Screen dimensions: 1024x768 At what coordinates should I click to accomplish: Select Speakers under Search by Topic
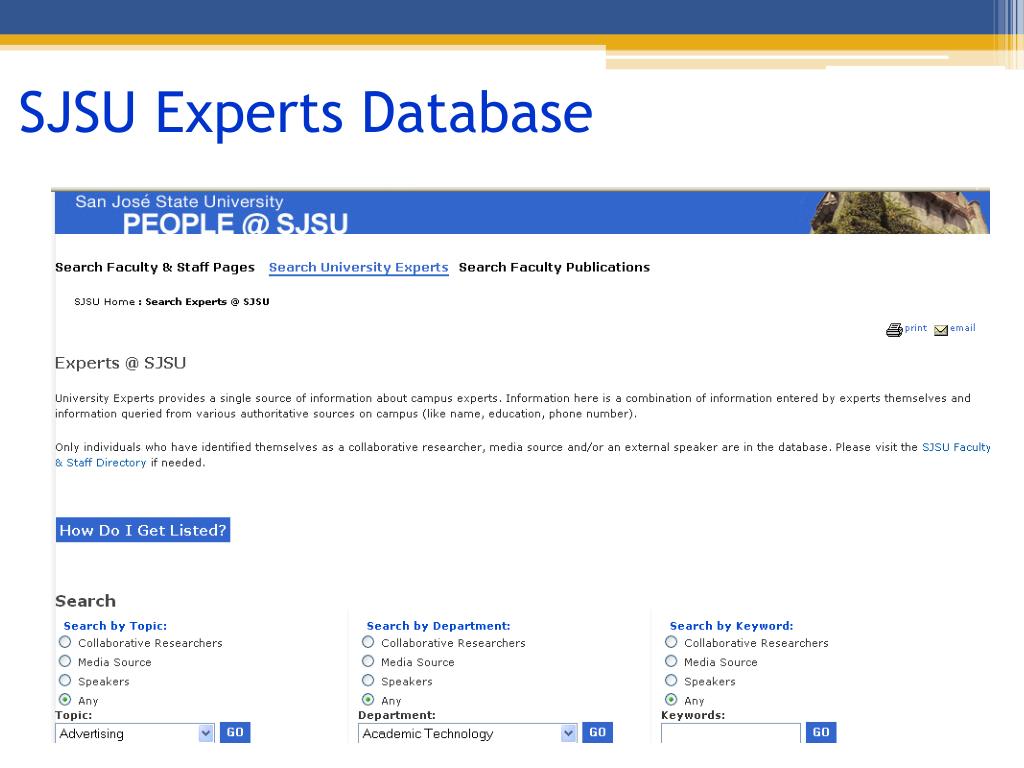[65, 680]
